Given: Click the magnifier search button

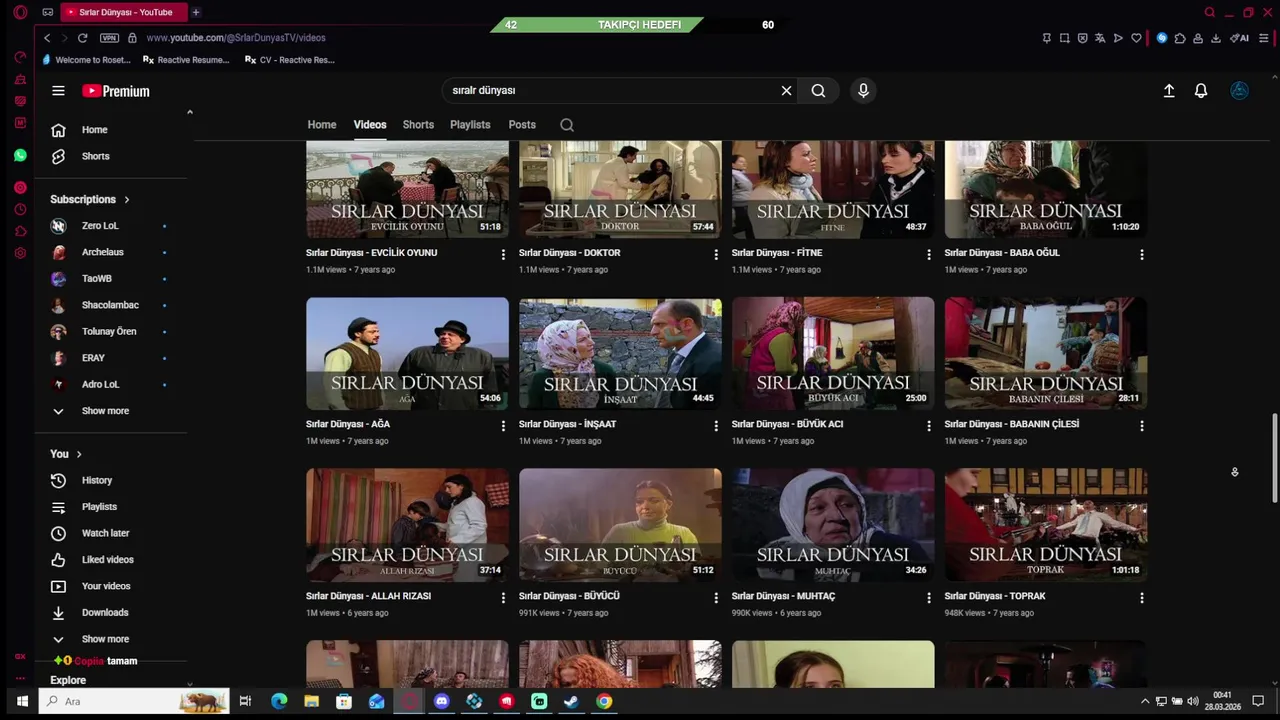Looking at the screenshot, I should pyautogui.click(x=818, y=91).
